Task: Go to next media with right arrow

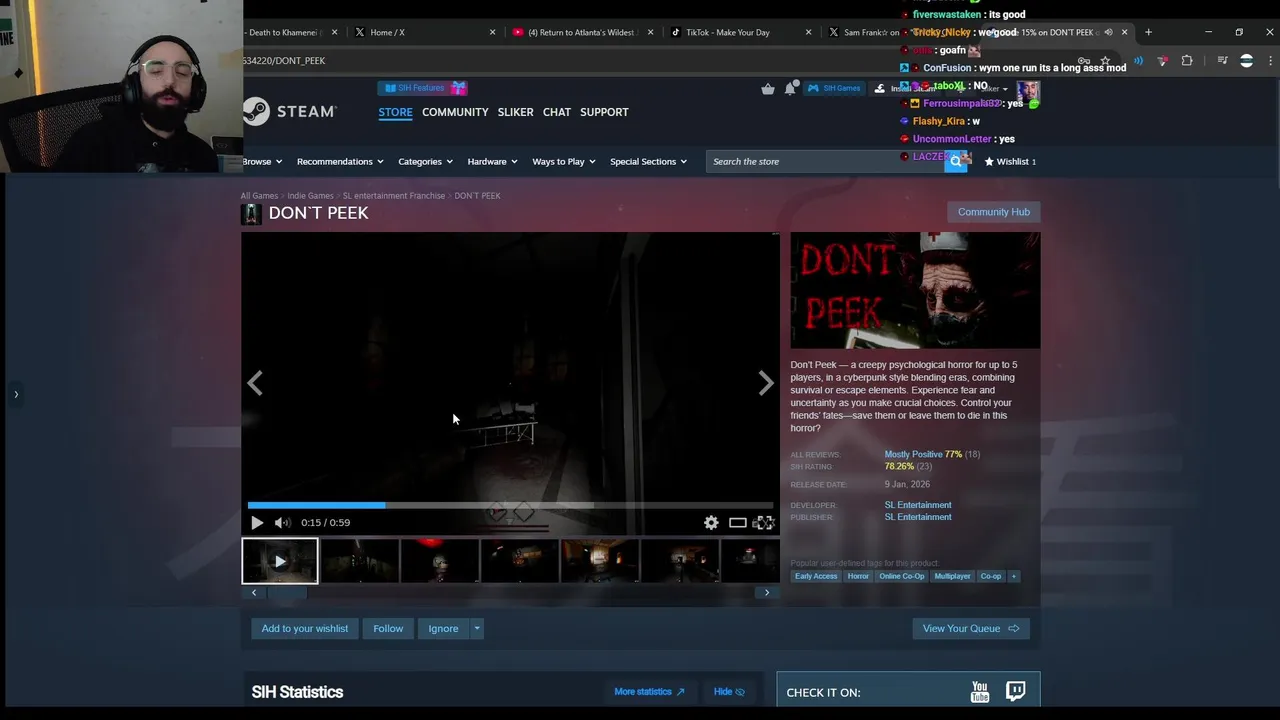Action: point(765,383)
